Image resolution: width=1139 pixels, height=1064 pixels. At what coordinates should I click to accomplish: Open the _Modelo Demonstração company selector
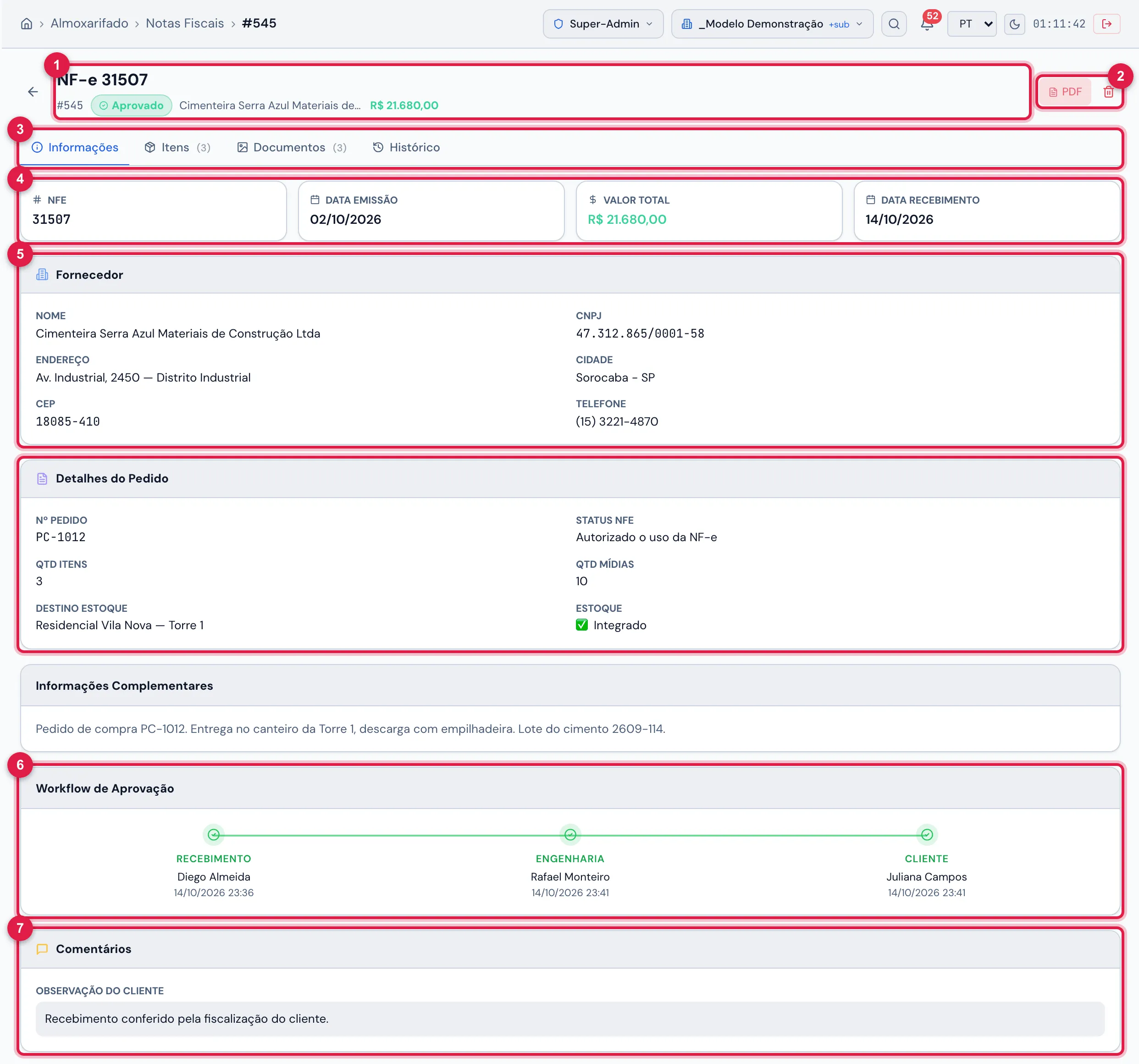click(772, 24)
